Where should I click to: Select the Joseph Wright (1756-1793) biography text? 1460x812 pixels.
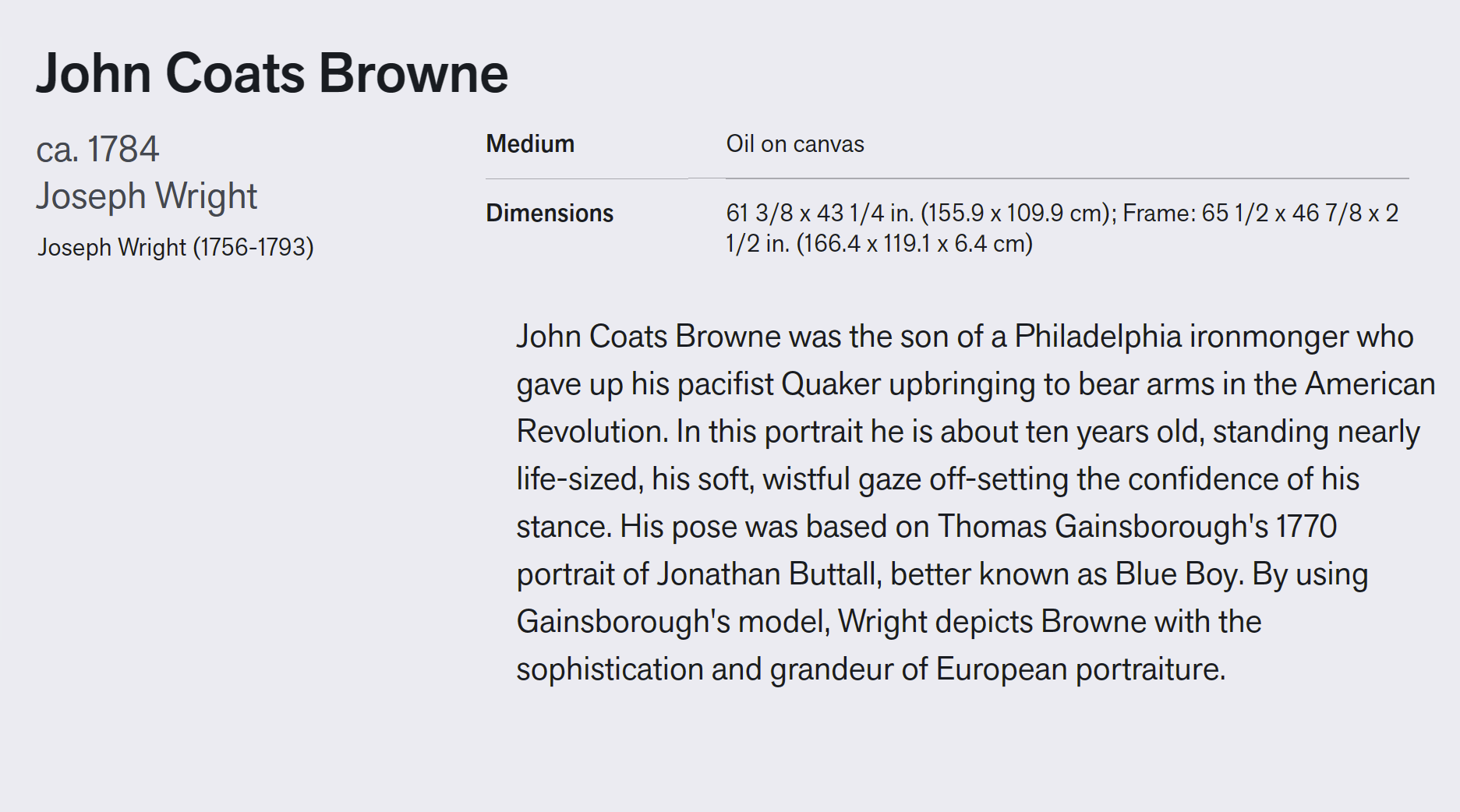pyautogui.click(x=175, y=247)
